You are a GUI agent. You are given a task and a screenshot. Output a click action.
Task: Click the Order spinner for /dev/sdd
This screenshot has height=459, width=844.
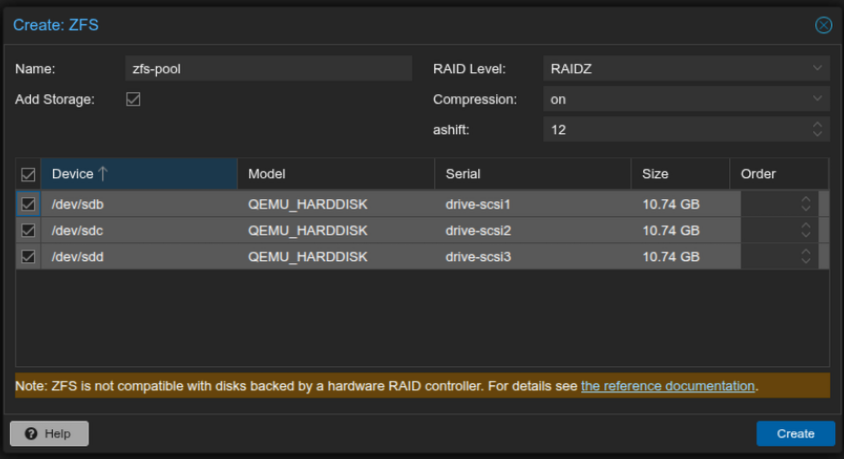tap(779, 257)
